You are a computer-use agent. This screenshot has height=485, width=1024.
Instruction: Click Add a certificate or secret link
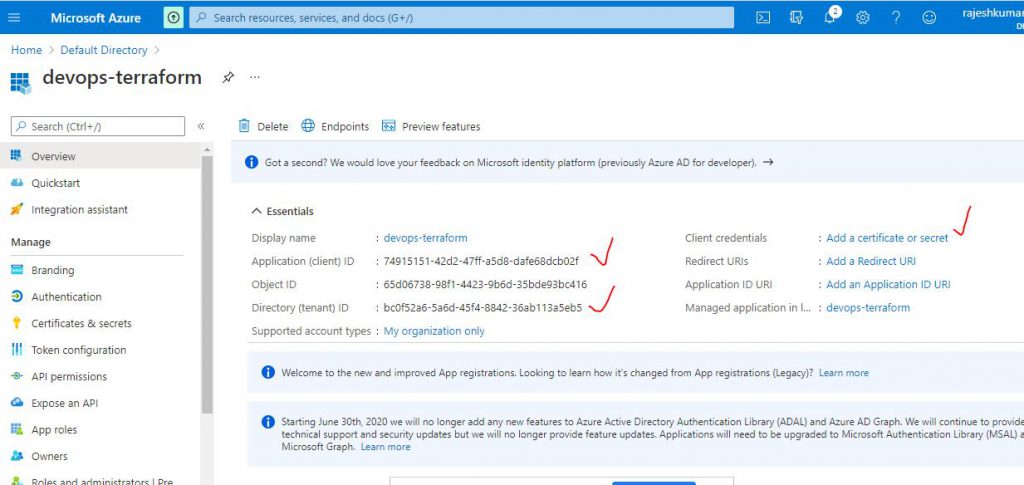click(887, 238)
